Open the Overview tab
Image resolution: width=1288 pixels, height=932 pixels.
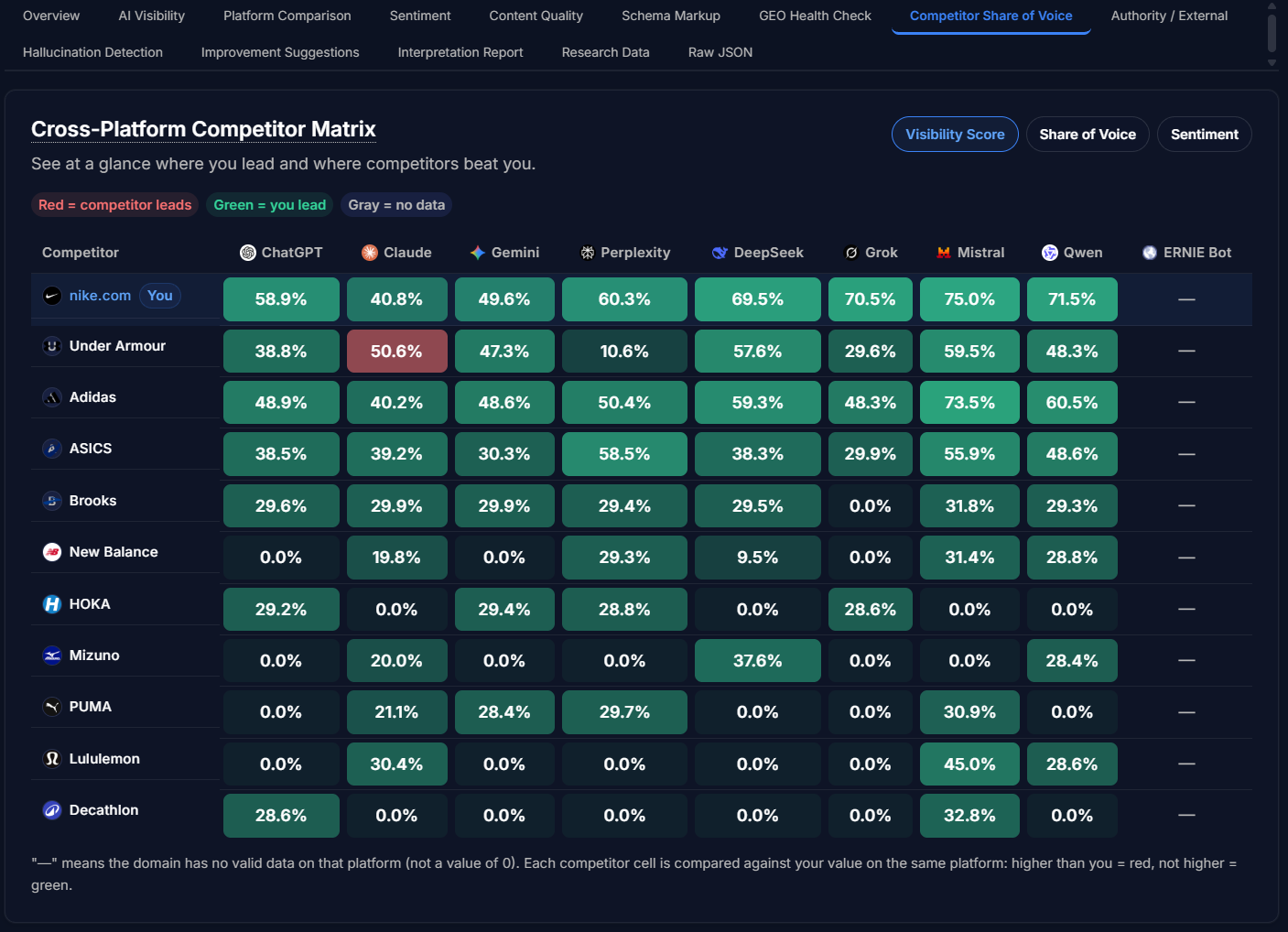pyautogui.click(x=51, y=16)
